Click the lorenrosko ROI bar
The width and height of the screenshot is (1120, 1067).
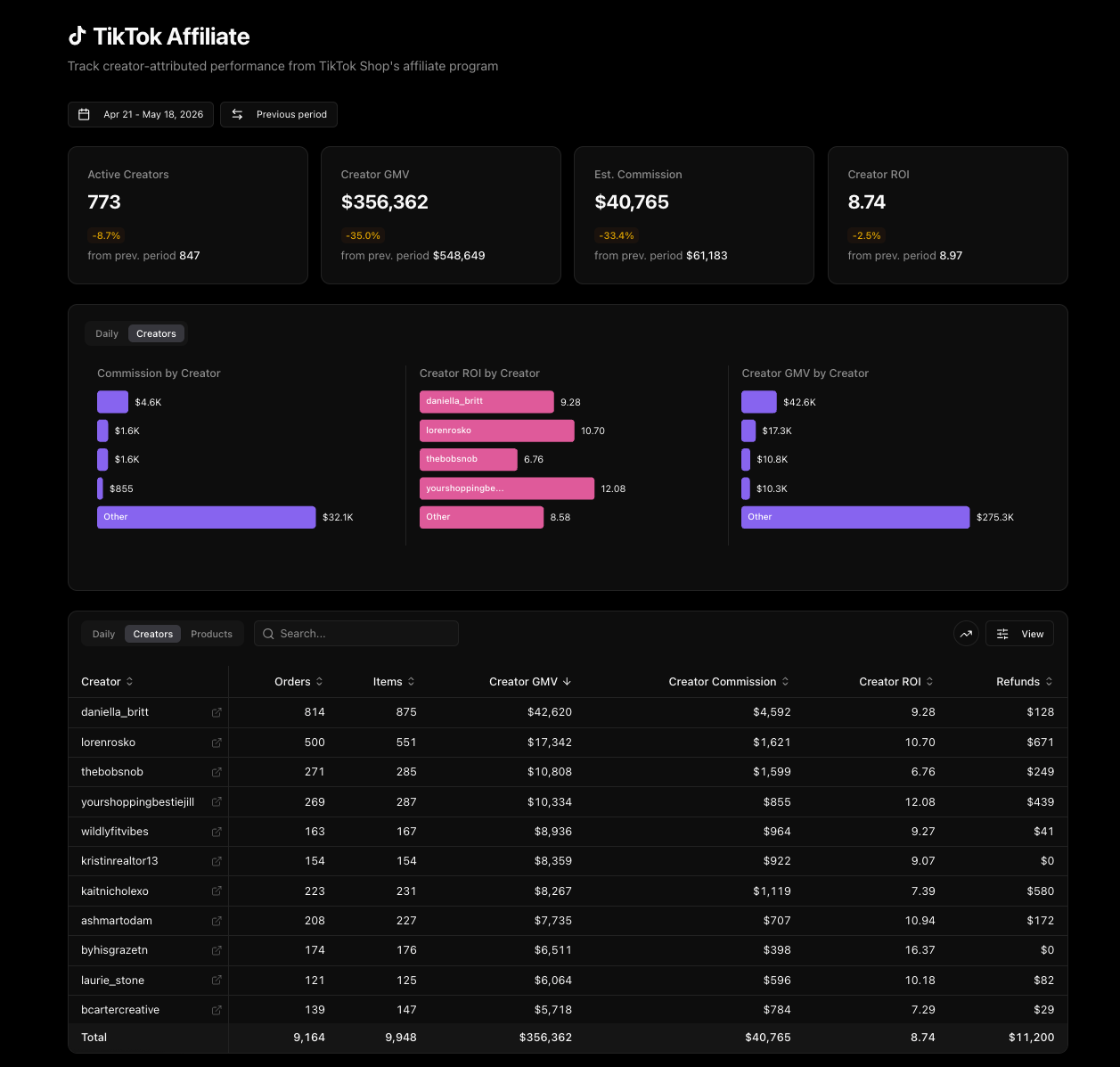pos(497,431)
